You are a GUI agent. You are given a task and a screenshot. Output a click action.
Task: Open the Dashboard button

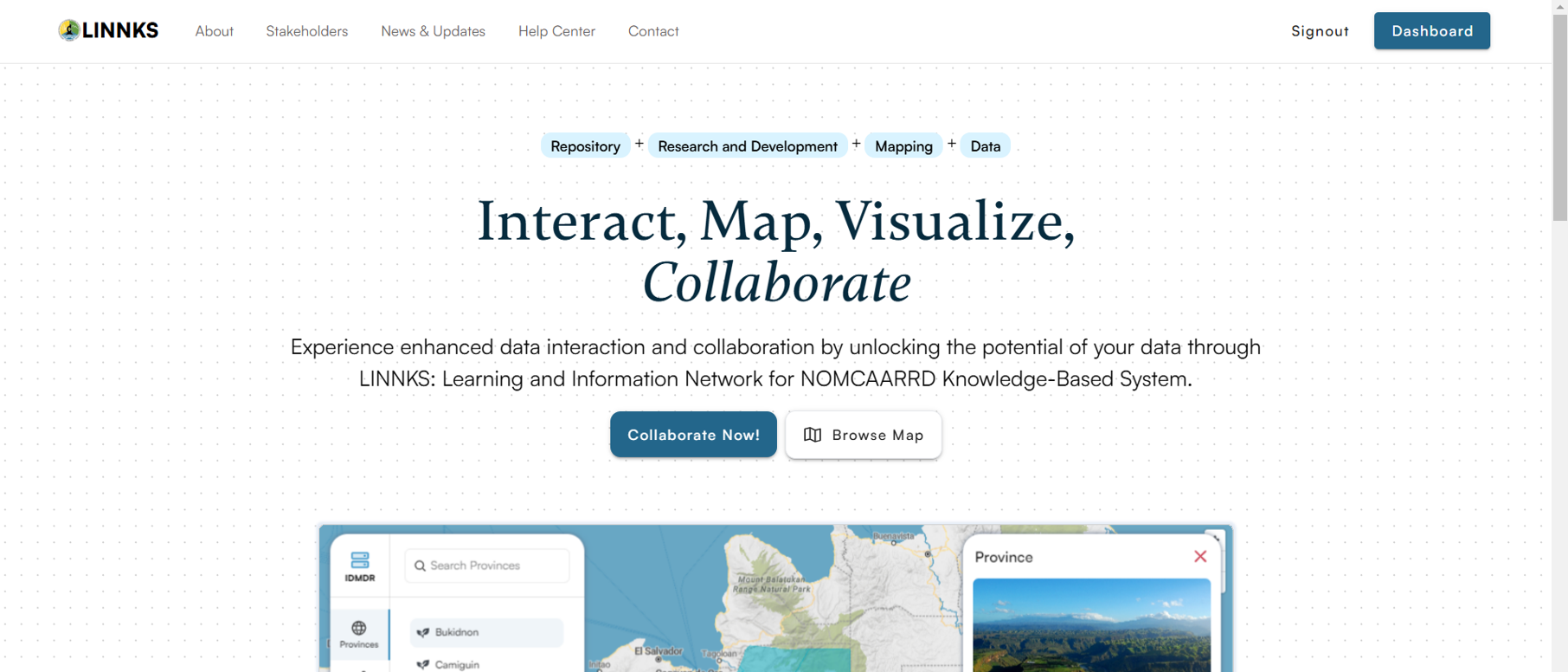1431,31
